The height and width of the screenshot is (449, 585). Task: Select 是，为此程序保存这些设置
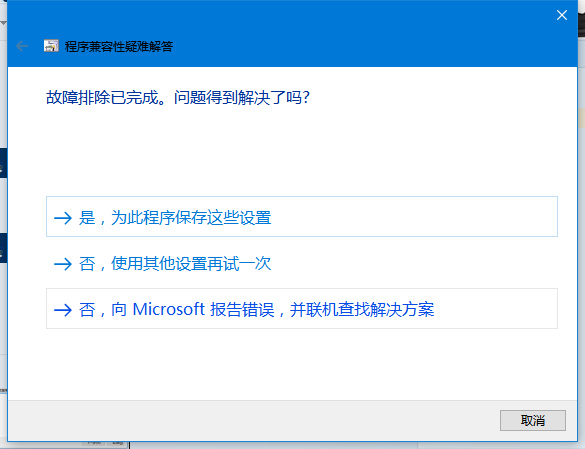tap(302, 216)
